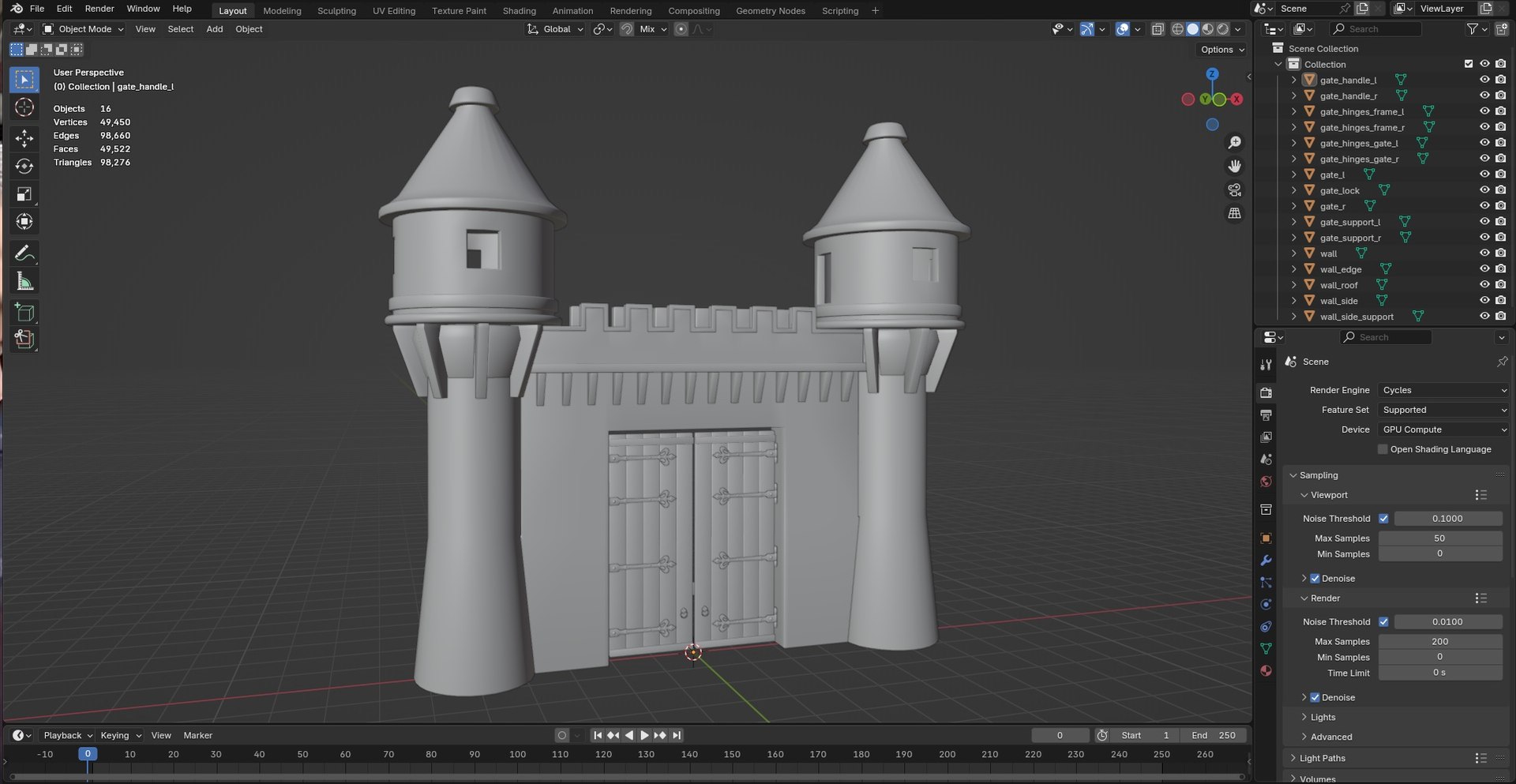
Task: Open the Render Engine dropdown
Action: 1444,390
